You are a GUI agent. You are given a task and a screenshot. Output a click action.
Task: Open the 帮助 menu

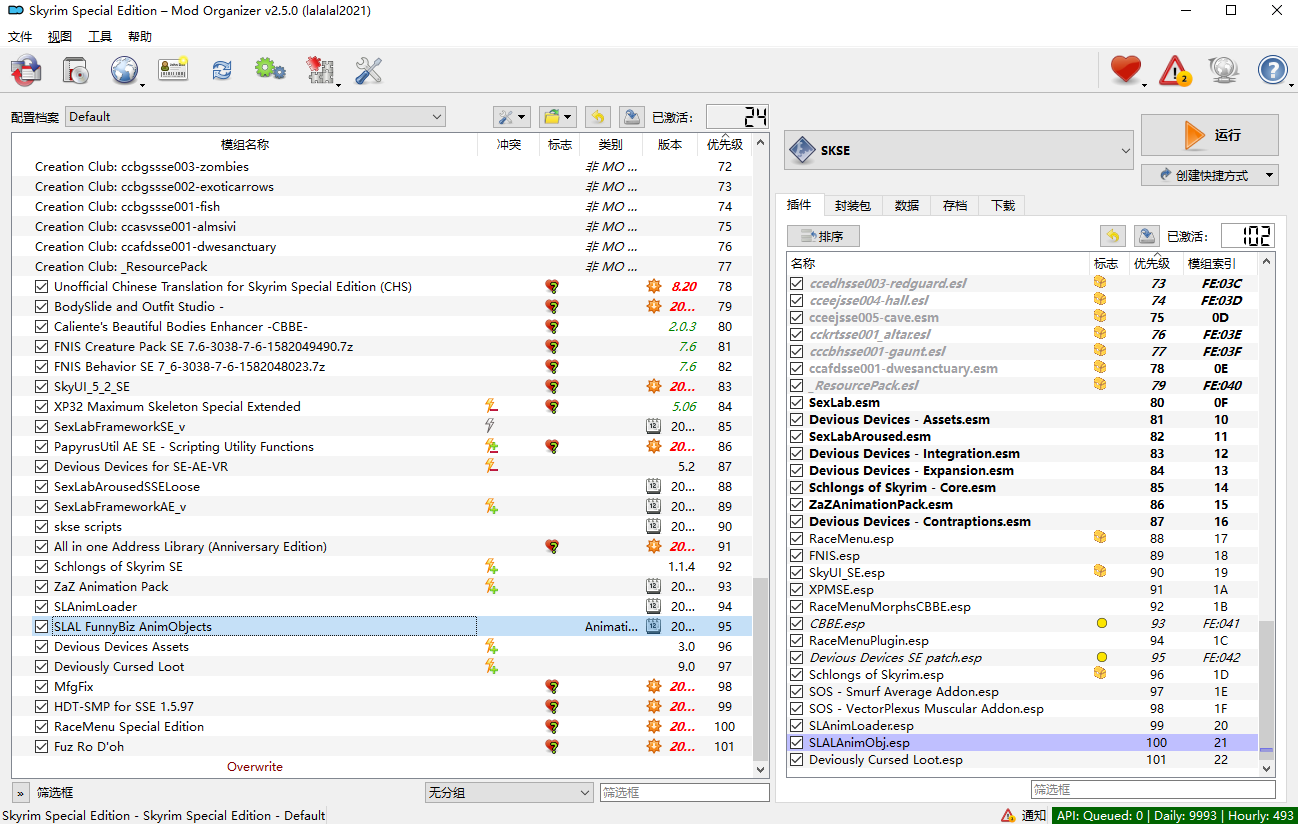[140, 37]
